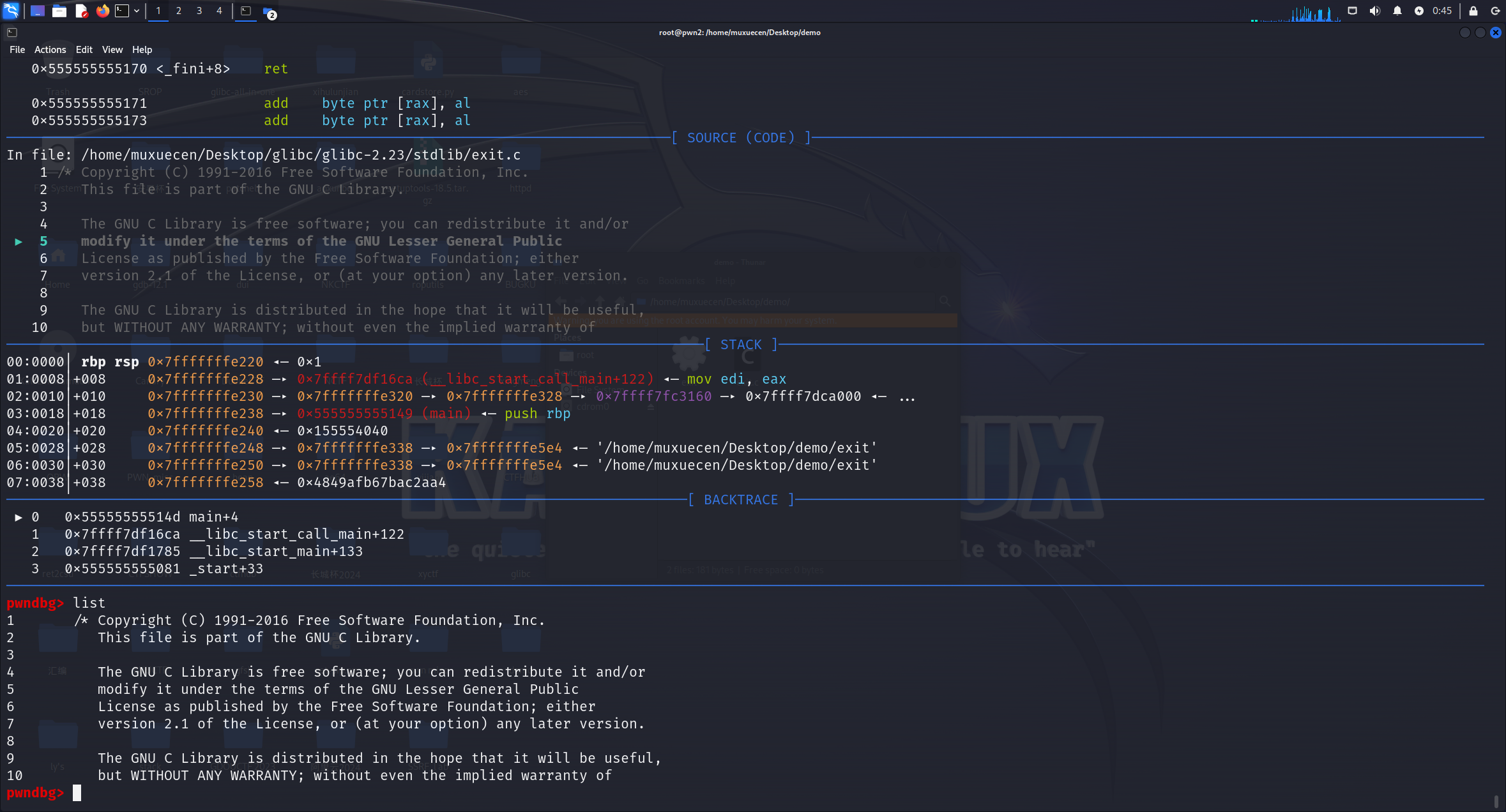Click the log out panel icon
The width and height of the screenshot is (1506, 812).
pyautogui.click(x=1495, y=11)
